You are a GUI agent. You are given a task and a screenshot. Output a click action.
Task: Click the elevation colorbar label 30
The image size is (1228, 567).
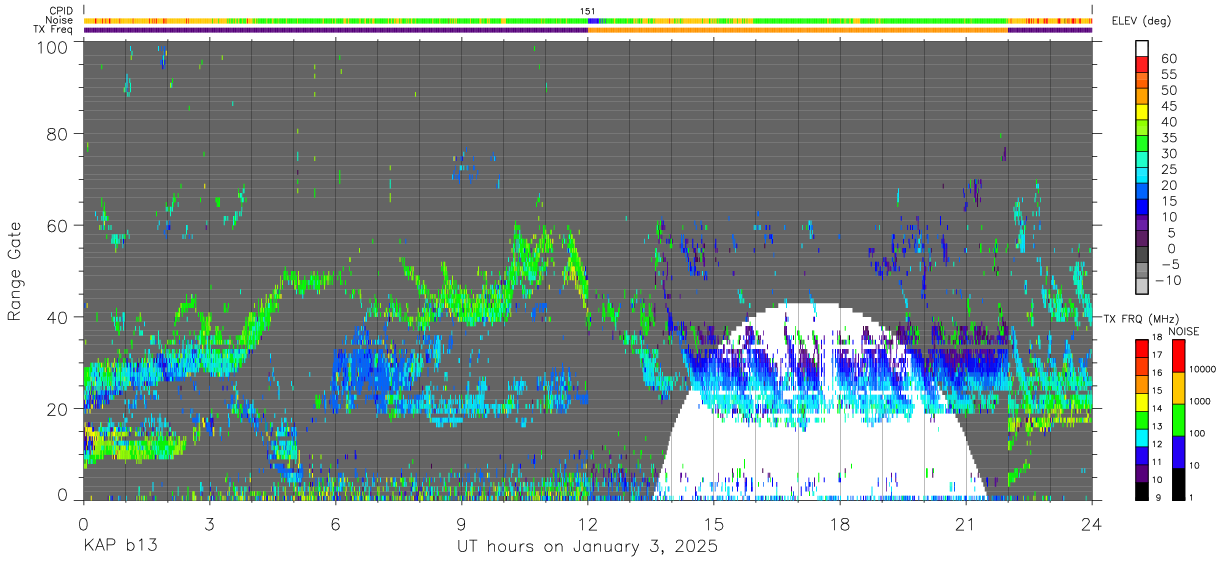1167,153
